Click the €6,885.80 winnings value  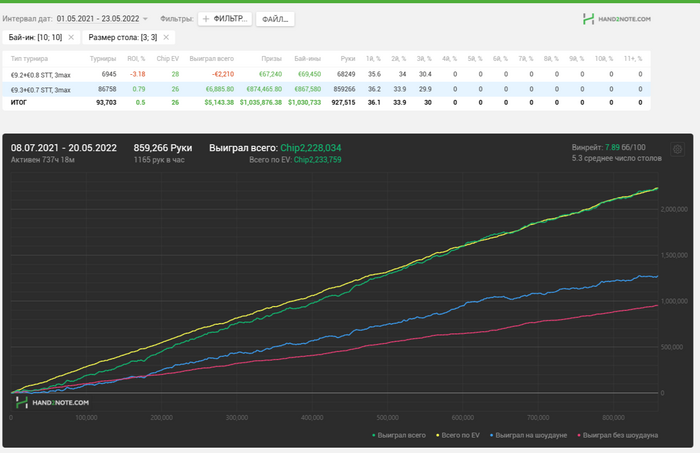[220, 89]
